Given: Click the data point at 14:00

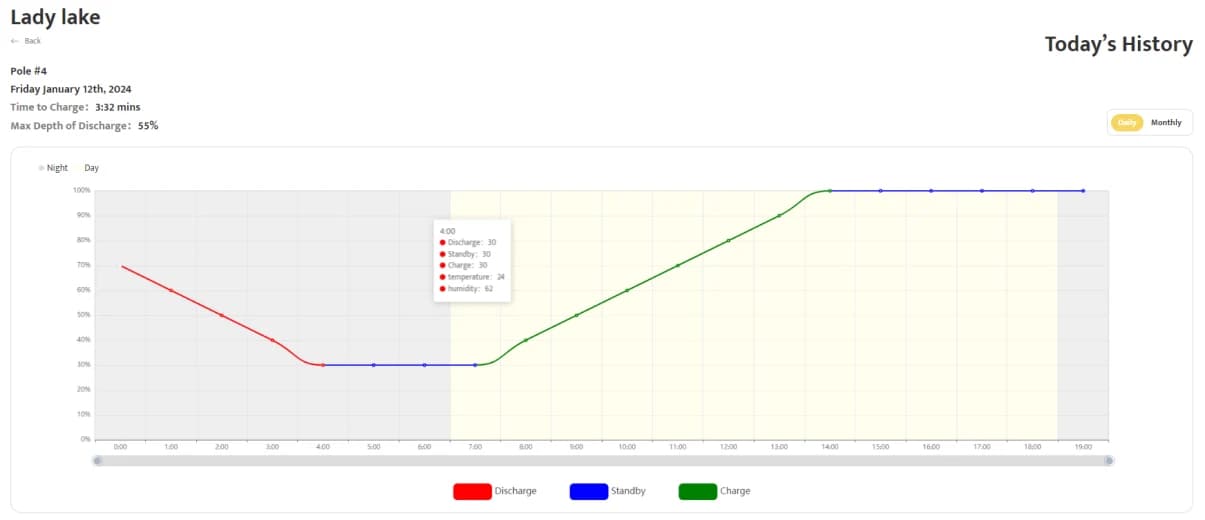Looking at the screenshot, I should pyautogui.click(x=830, y=191).
